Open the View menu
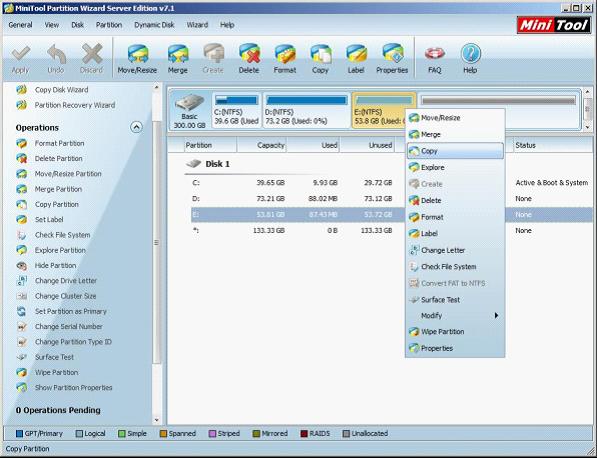 point(52,25)
